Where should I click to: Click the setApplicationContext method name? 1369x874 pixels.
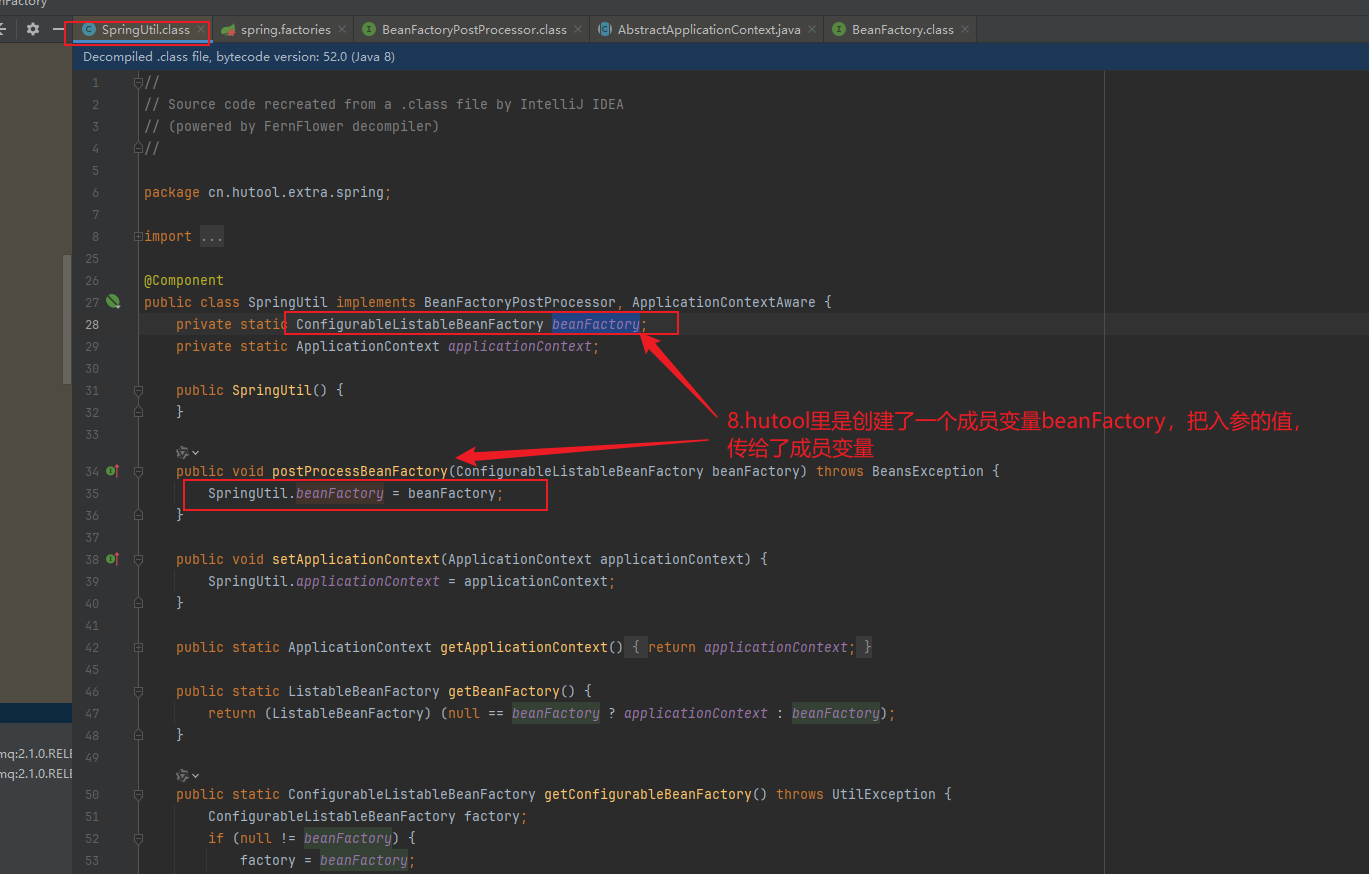(356, 559)
